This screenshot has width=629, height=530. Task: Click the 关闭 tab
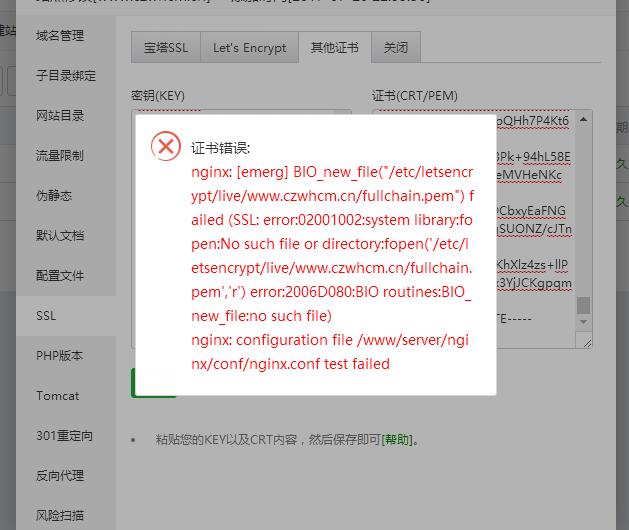[396, 48]
